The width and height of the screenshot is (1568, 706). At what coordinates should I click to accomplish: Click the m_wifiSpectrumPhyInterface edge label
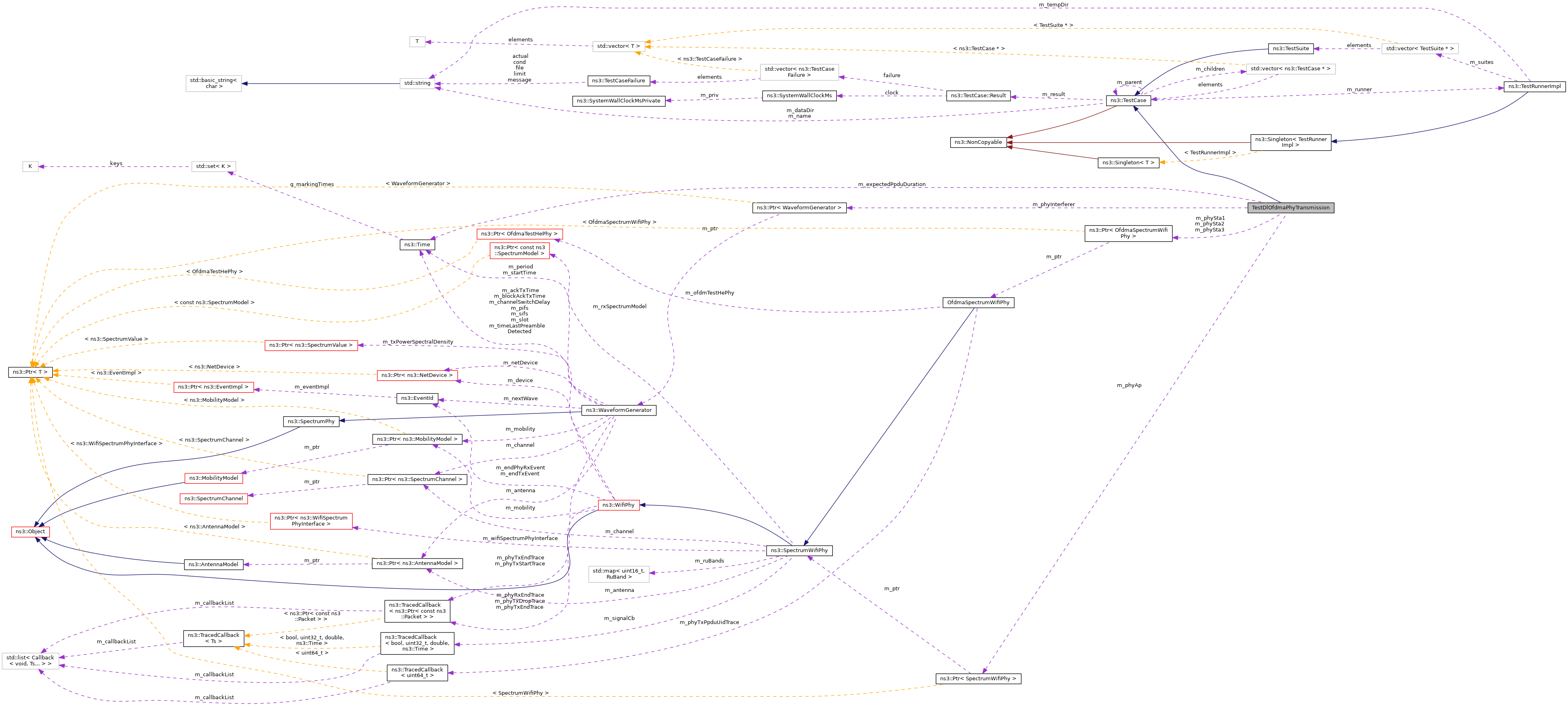click(520, 538)
